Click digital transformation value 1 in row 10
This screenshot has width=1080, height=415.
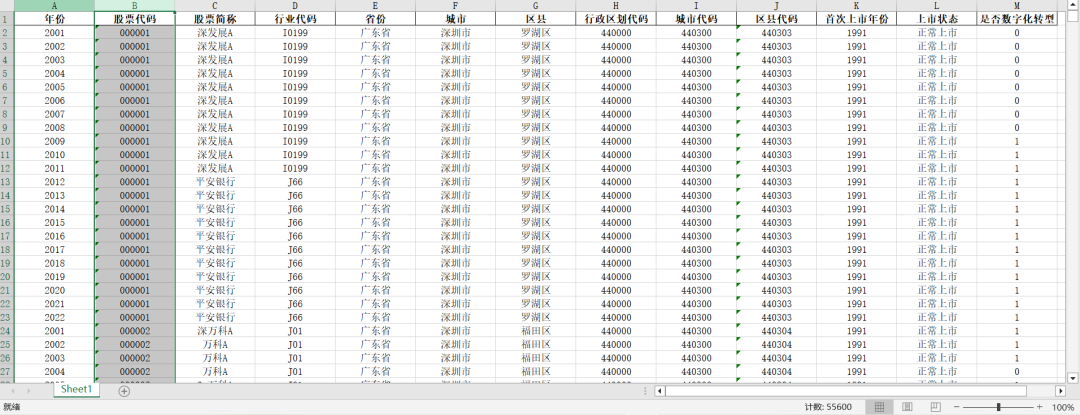click(1017, 141)
